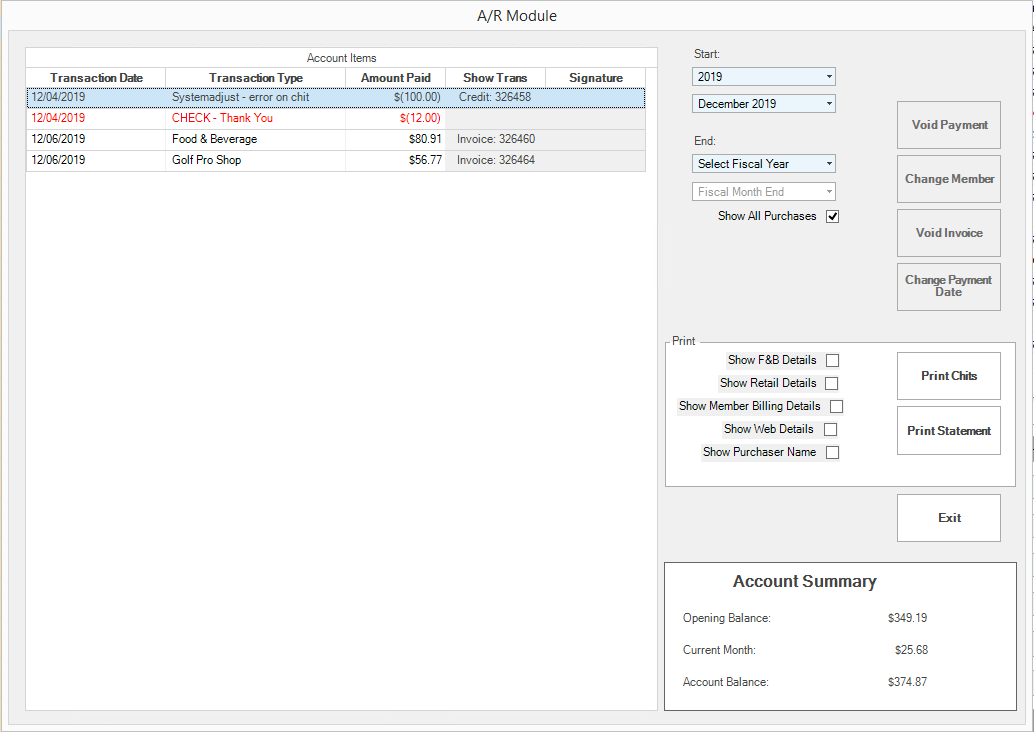Screen dimensions: 1034x732
Task: Enable Show Purchaser Name checkbox
Action: pos(832,452)
